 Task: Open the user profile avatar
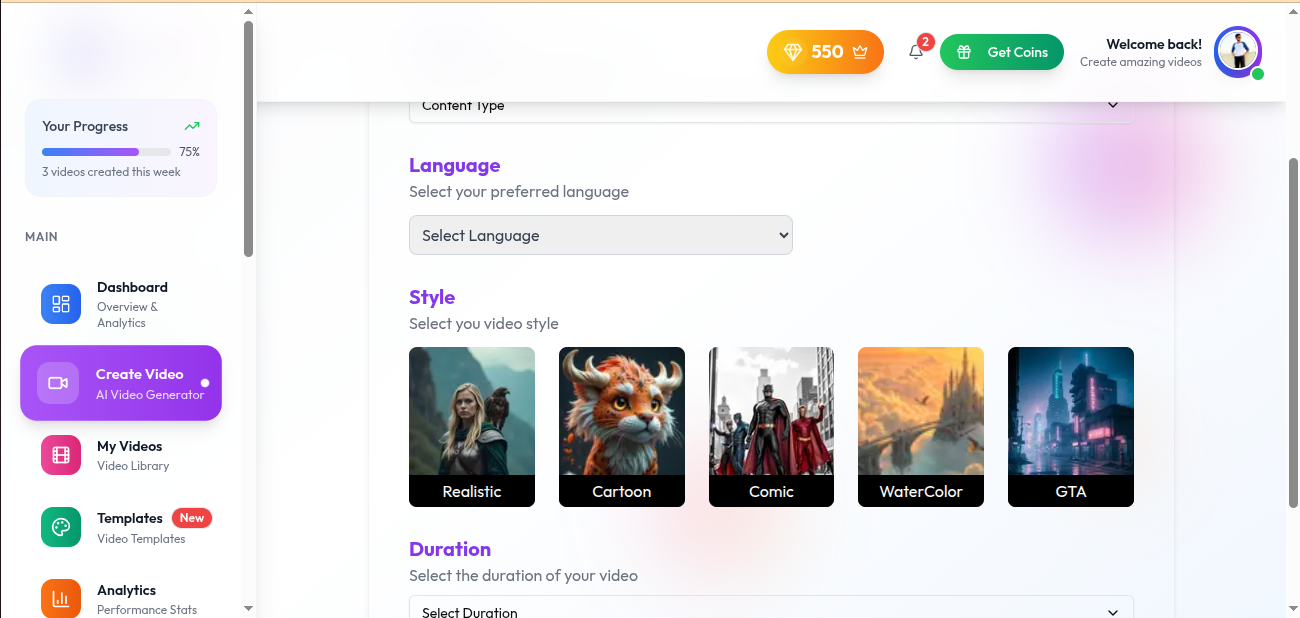click(1238, 51)
